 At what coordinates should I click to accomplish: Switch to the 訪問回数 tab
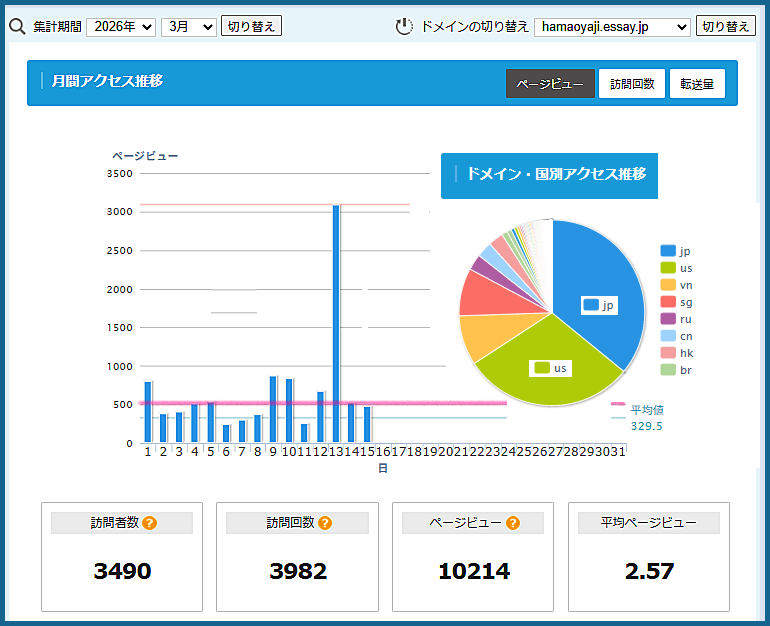[632, 84]
